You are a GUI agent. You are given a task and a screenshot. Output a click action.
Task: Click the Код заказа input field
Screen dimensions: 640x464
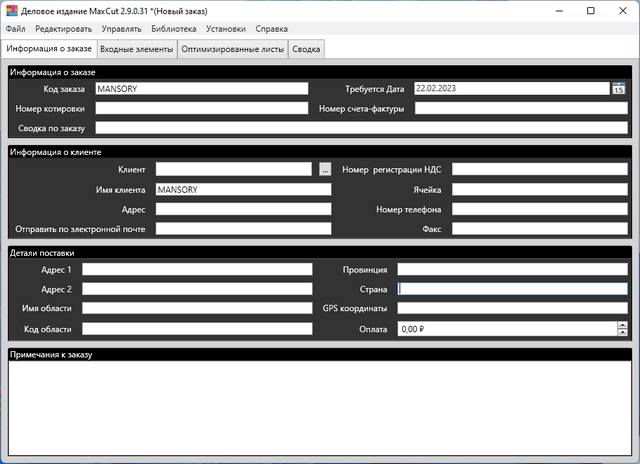202,89
